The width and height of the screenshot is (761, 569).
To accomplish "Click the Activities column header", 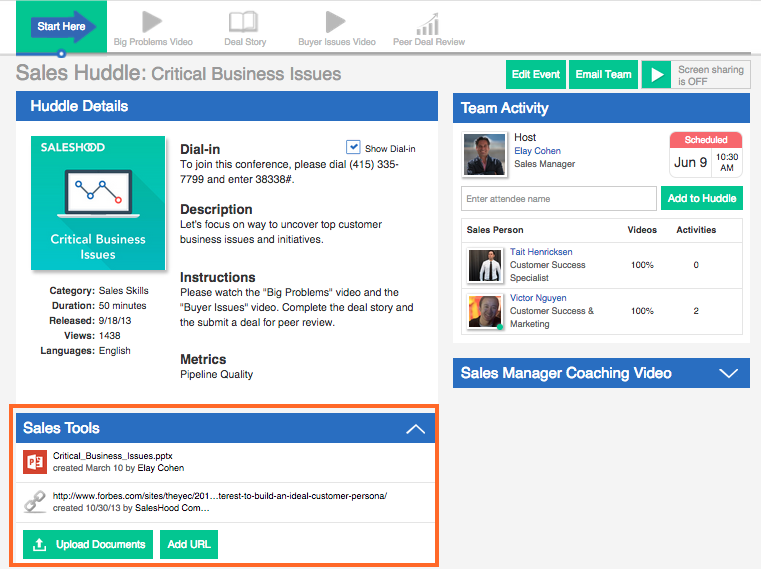I will pyautogui.click(x=696, y=230).
